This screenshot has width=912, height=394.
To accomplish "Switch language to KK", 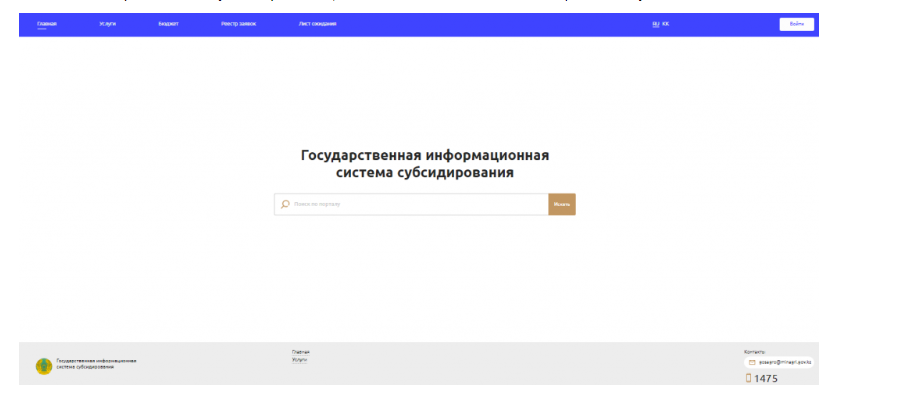I will tap(665, 24).
